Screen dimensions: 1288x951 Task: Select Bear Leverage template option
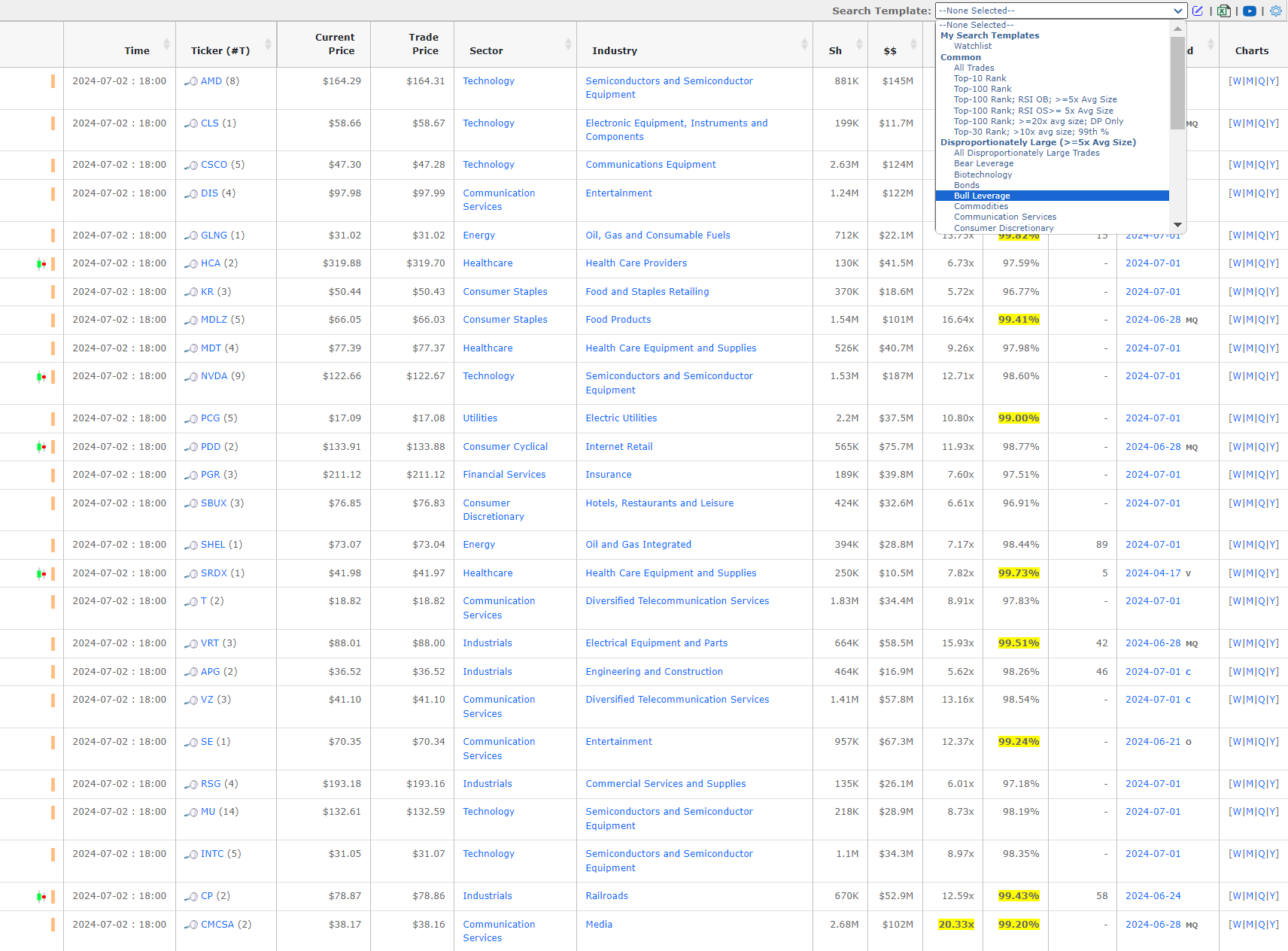click(x=1052, y=163)
